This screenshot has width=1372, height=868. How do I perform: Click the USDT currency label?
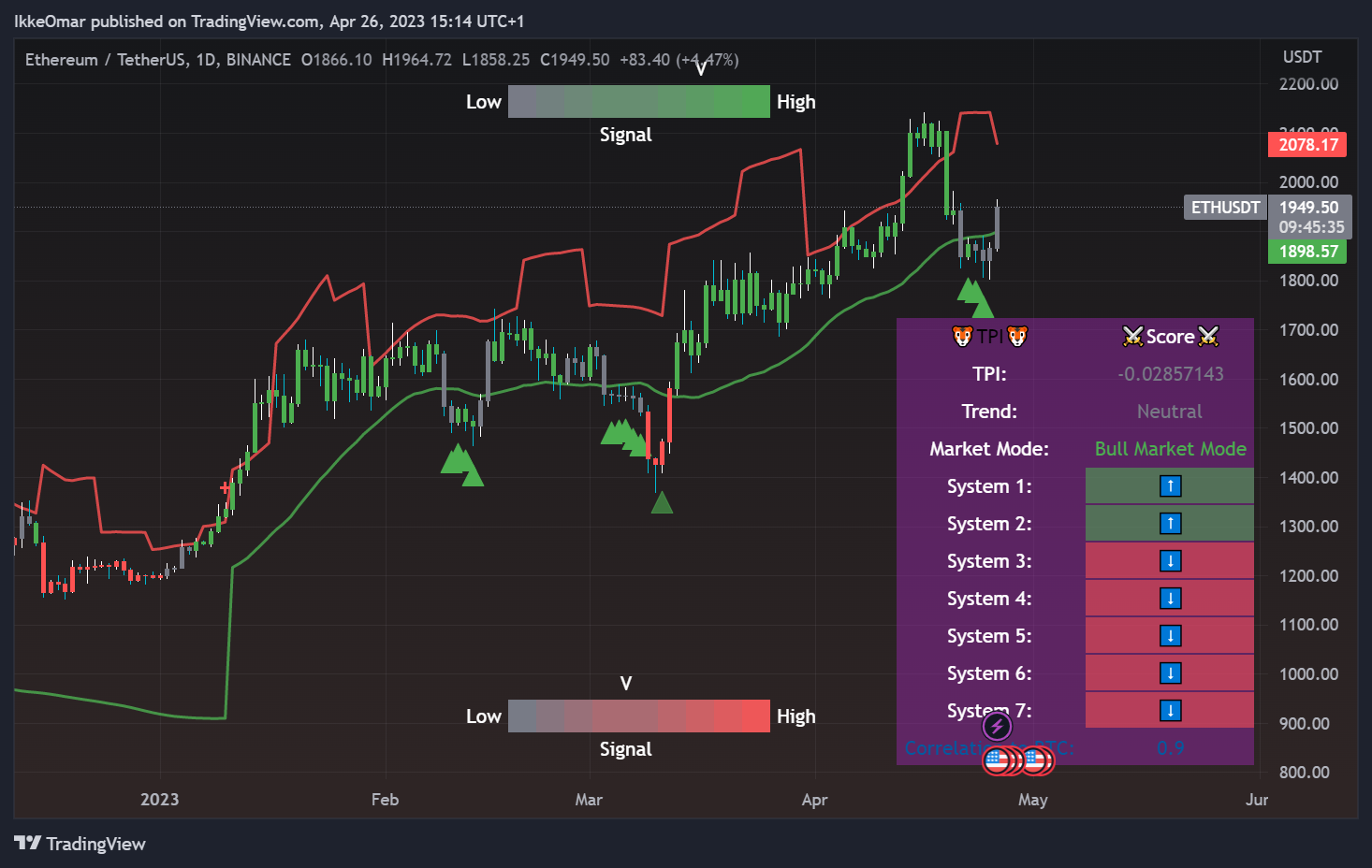[1302, 56]
